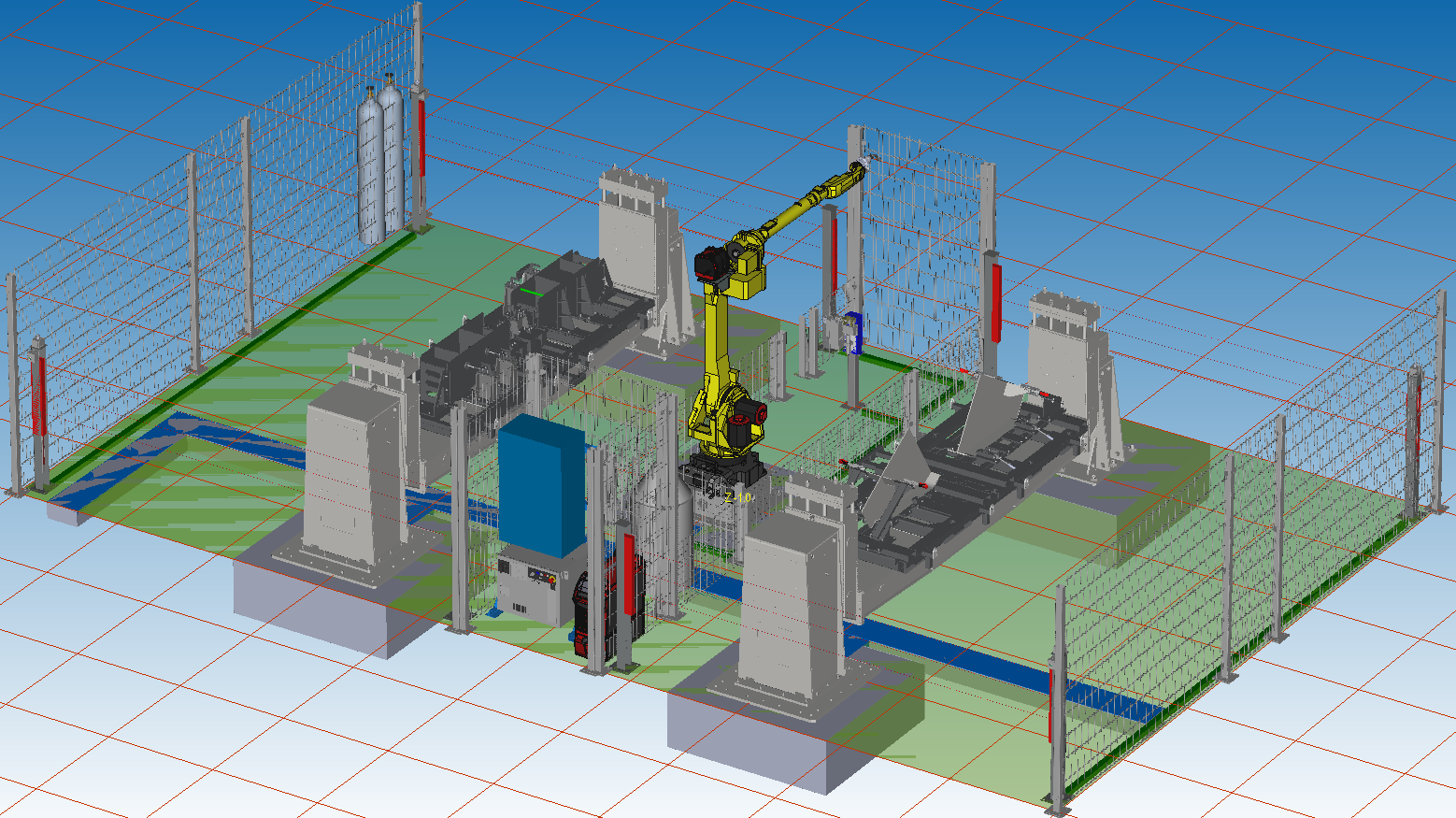Select the two gas cylinders by the fence
This screenshot has height=818, width=1456.
(x=381, y=161)
